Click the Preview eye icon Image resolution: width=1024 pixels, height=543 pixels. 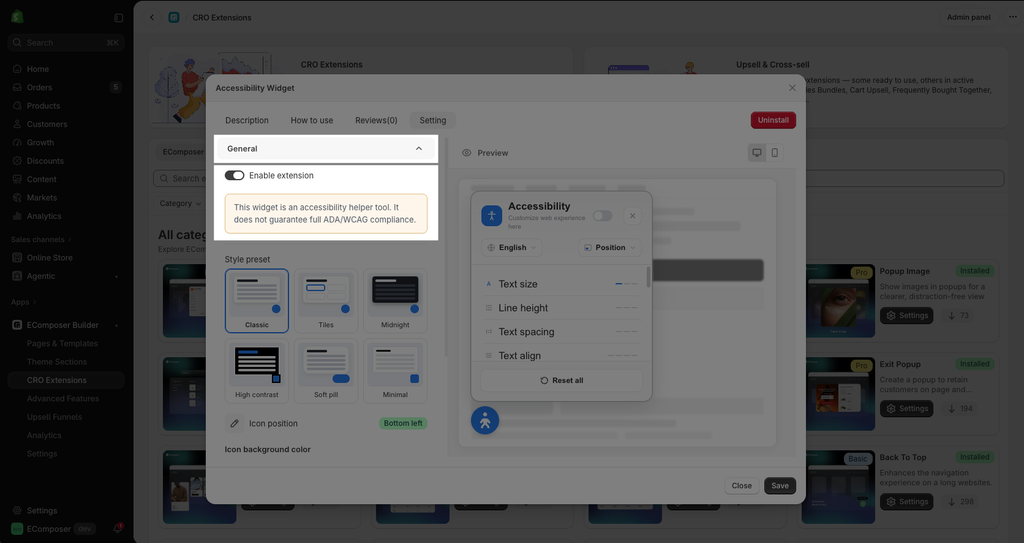point(466,153)
